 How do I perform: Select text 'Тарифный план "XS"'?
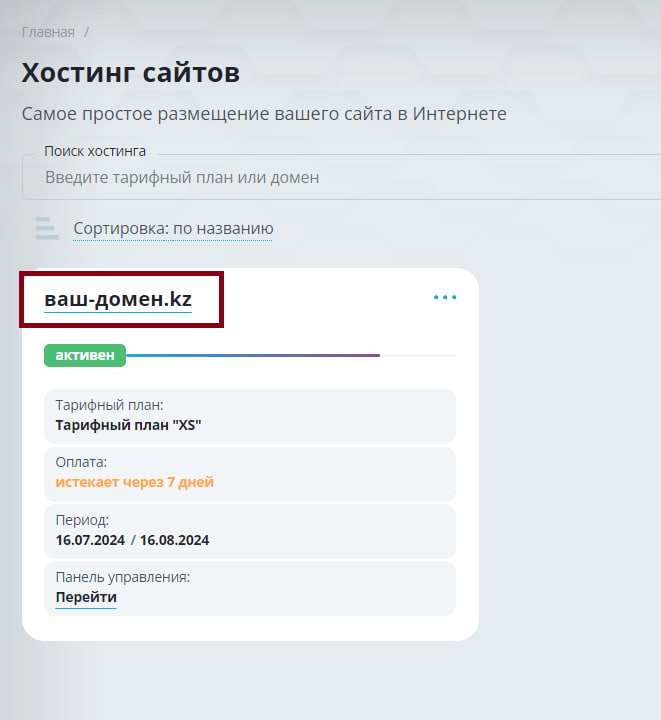(129, 425)
